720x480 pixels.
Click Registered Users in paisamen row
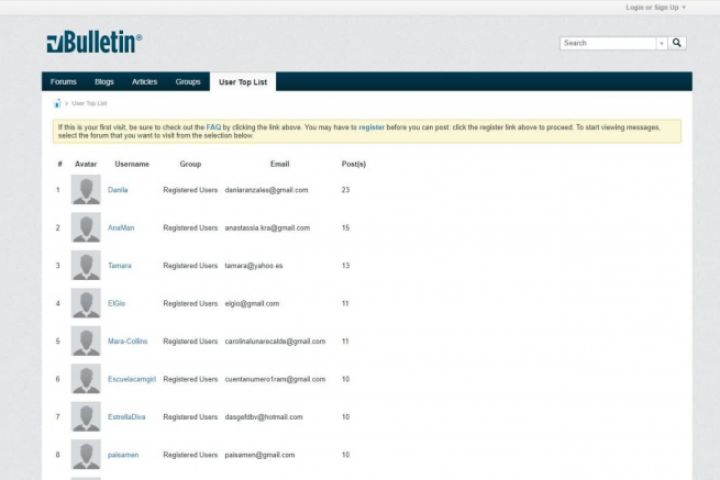tap(190, 455)
